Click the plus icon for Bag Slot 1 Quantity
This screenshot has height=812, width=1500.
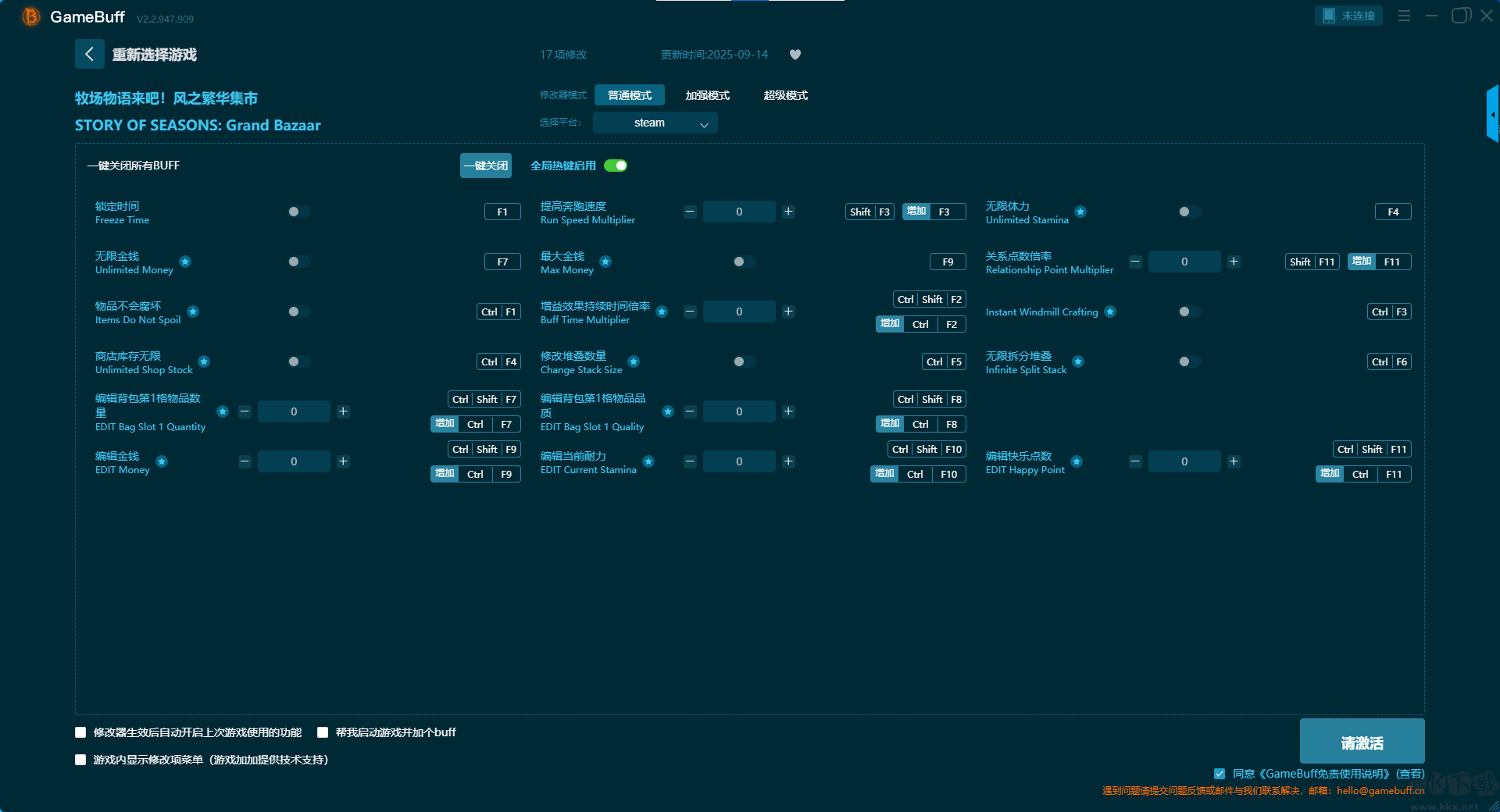point(343,411)
